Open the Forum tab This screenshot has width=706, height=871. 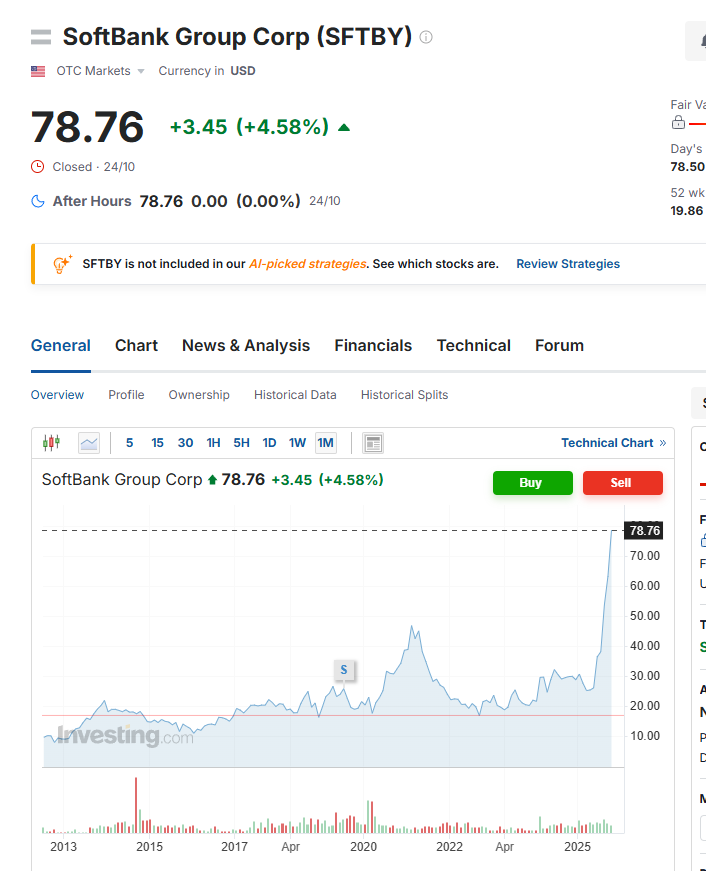pyautogui.click(x=559, y=346)
